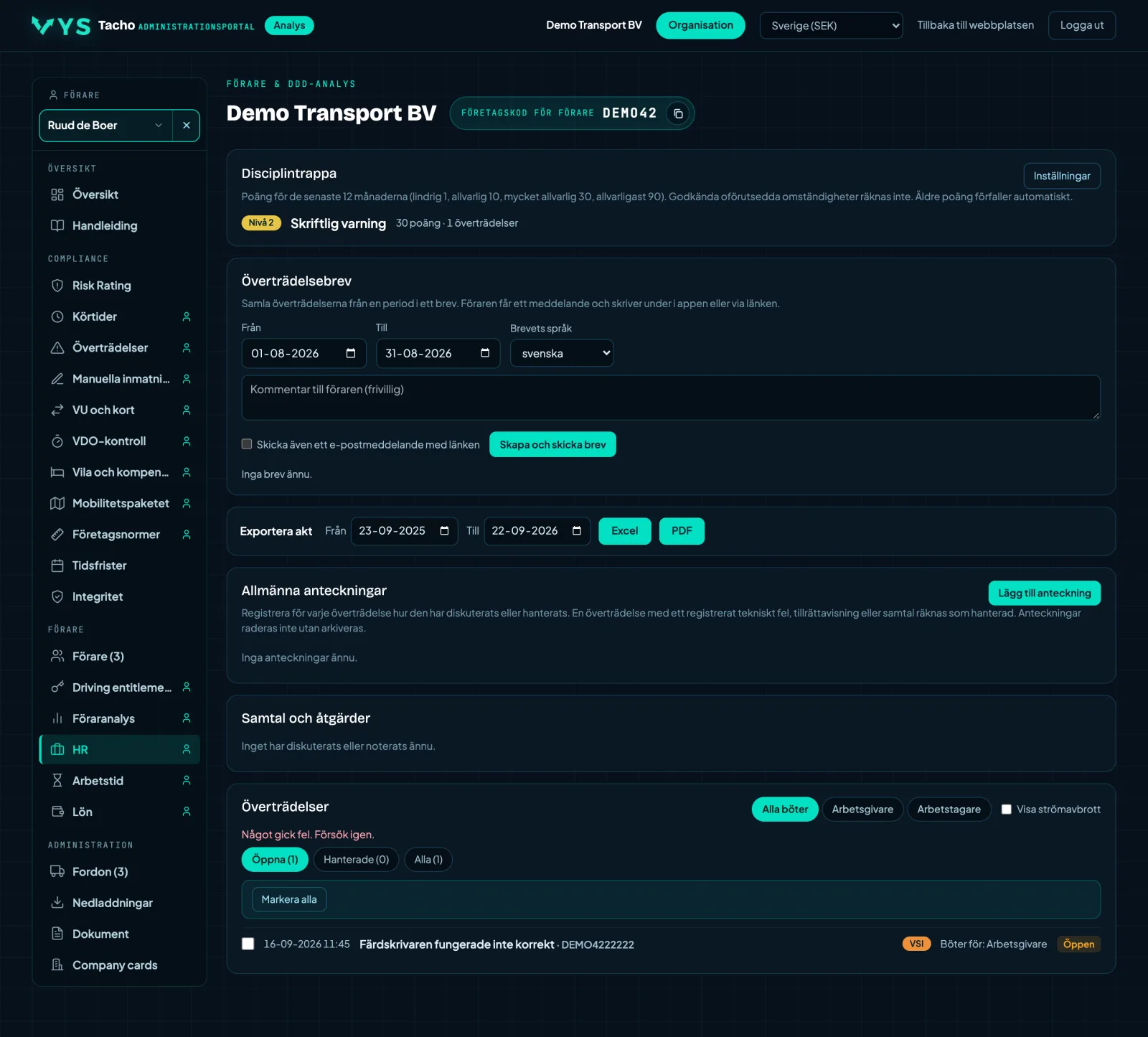Click the Tidsfrister calendar icon
1148x1037 pixels.
pos(57,566)
